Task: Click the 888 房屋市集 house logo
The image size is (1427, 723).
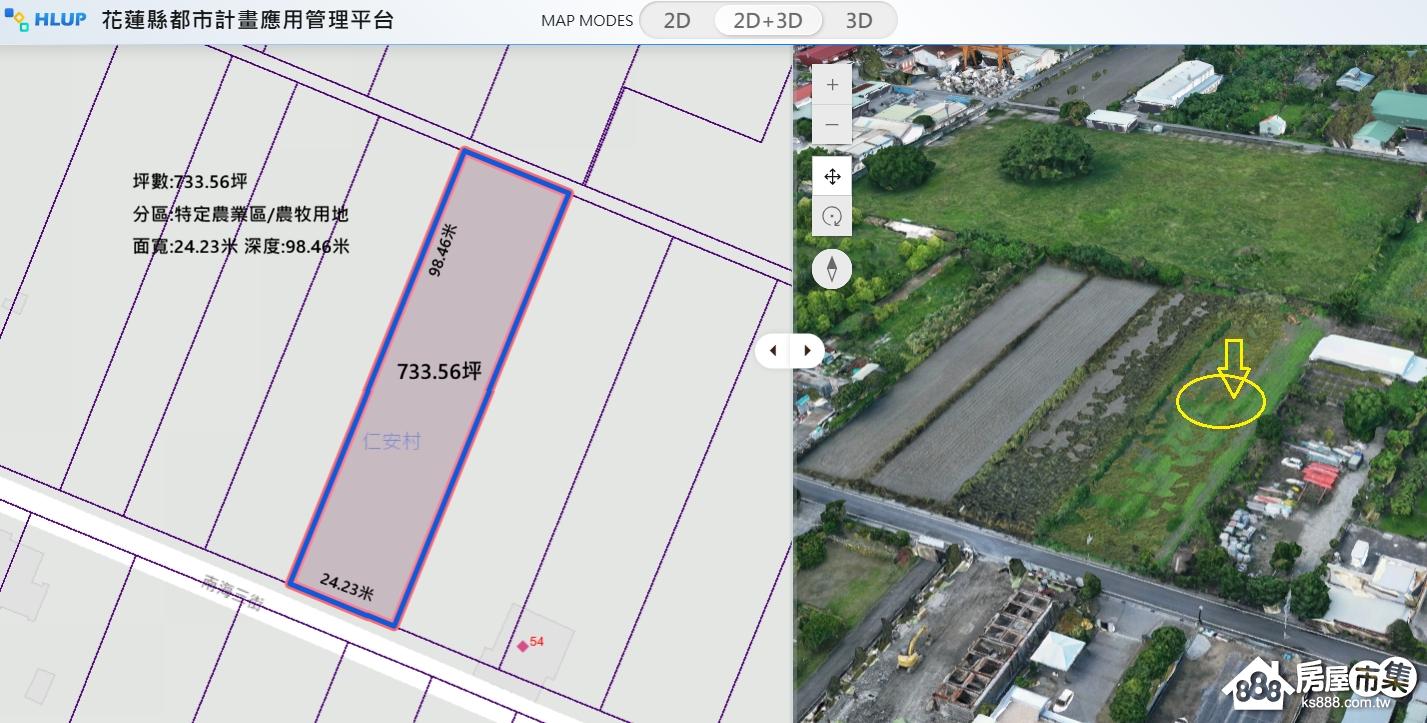Action: coord(1320,685)
